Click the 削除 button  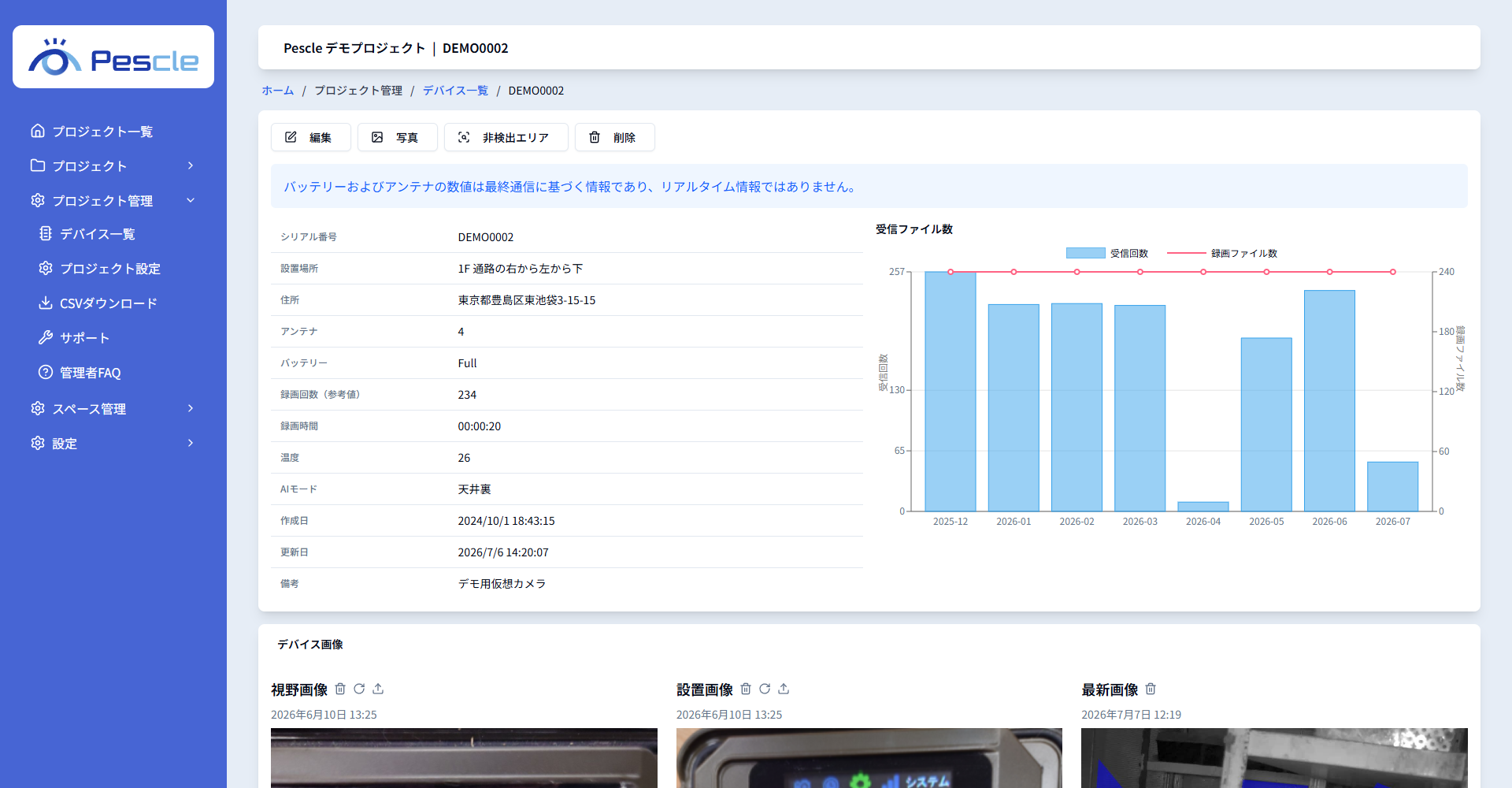(x=615, y=137)
